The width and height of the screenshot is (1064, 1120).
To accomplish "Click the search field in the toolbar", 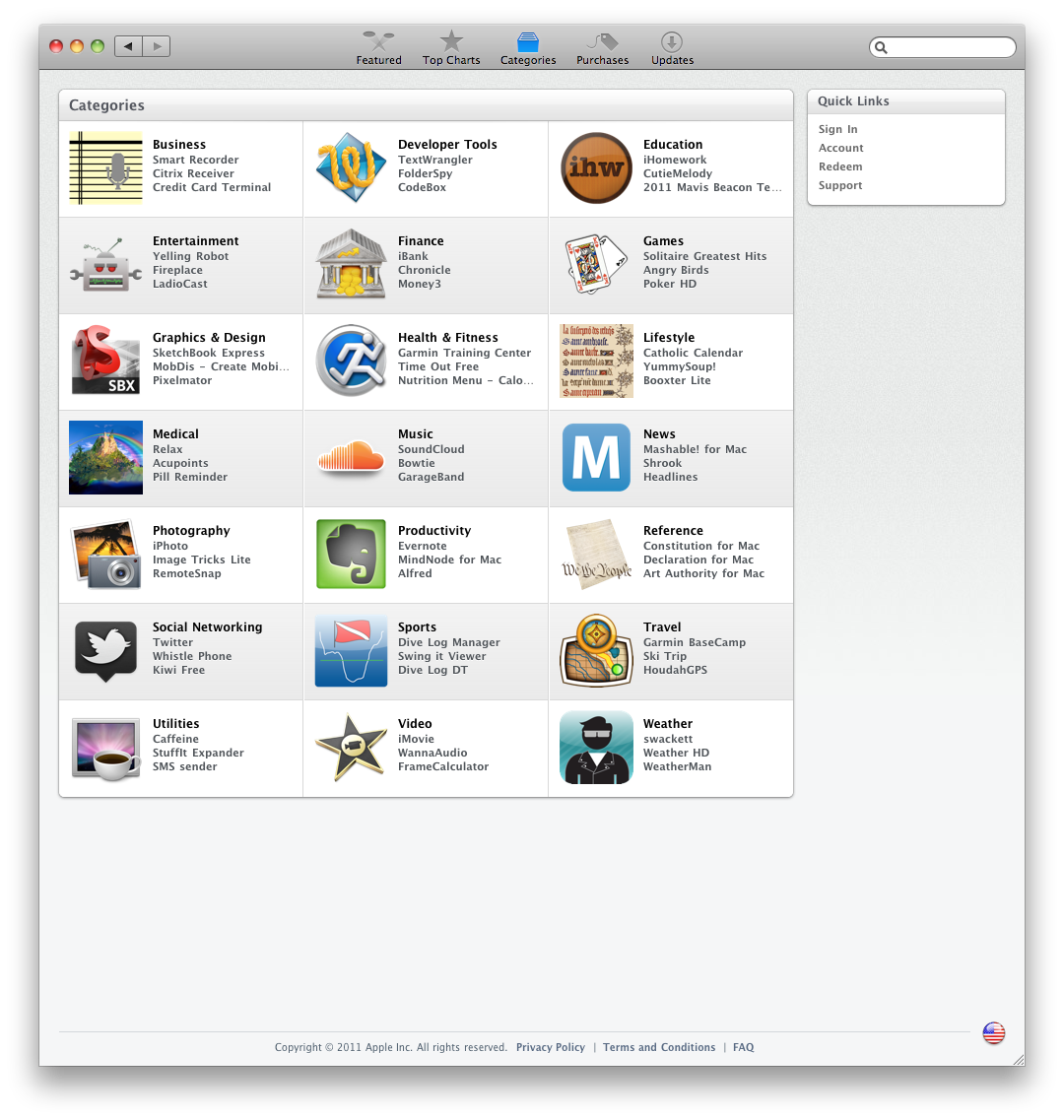I will (943, 47).
